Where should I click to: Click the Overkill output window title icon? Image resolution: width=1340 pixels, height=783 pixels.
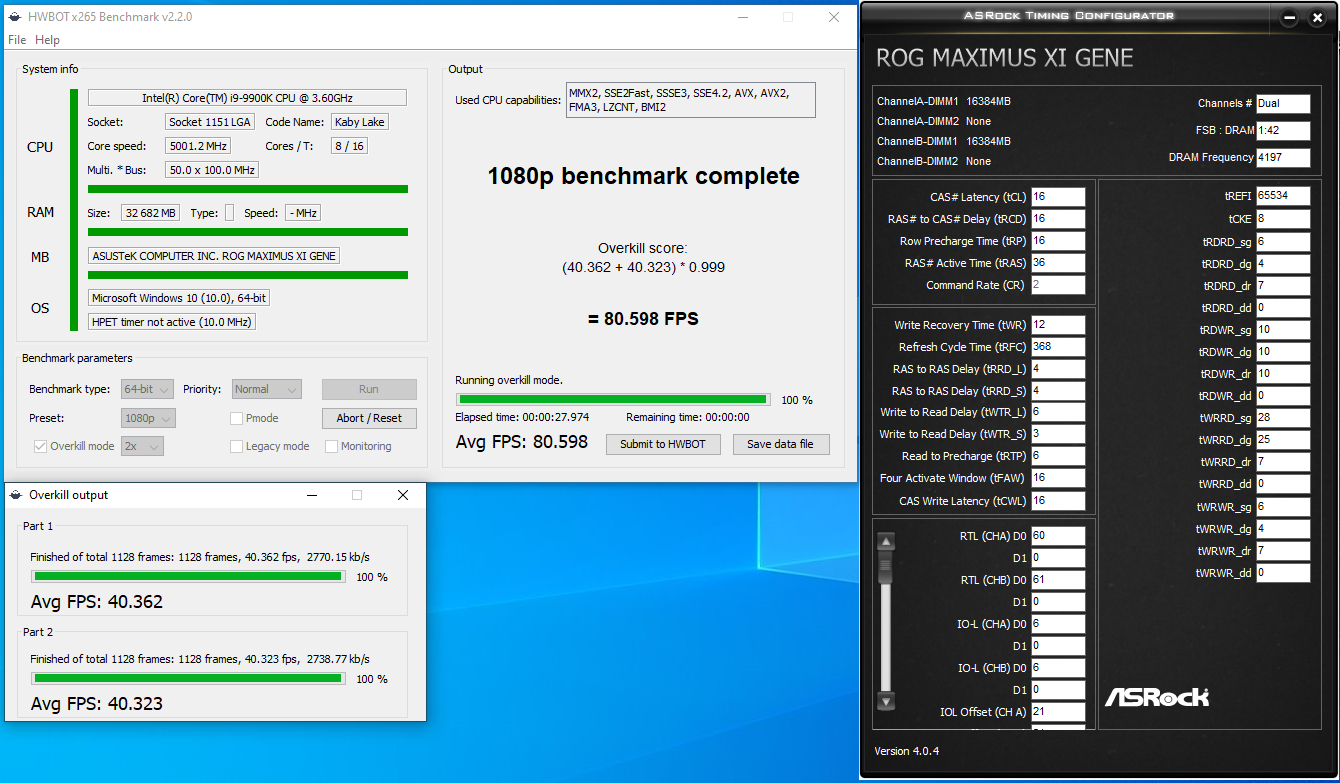[15, 495]
